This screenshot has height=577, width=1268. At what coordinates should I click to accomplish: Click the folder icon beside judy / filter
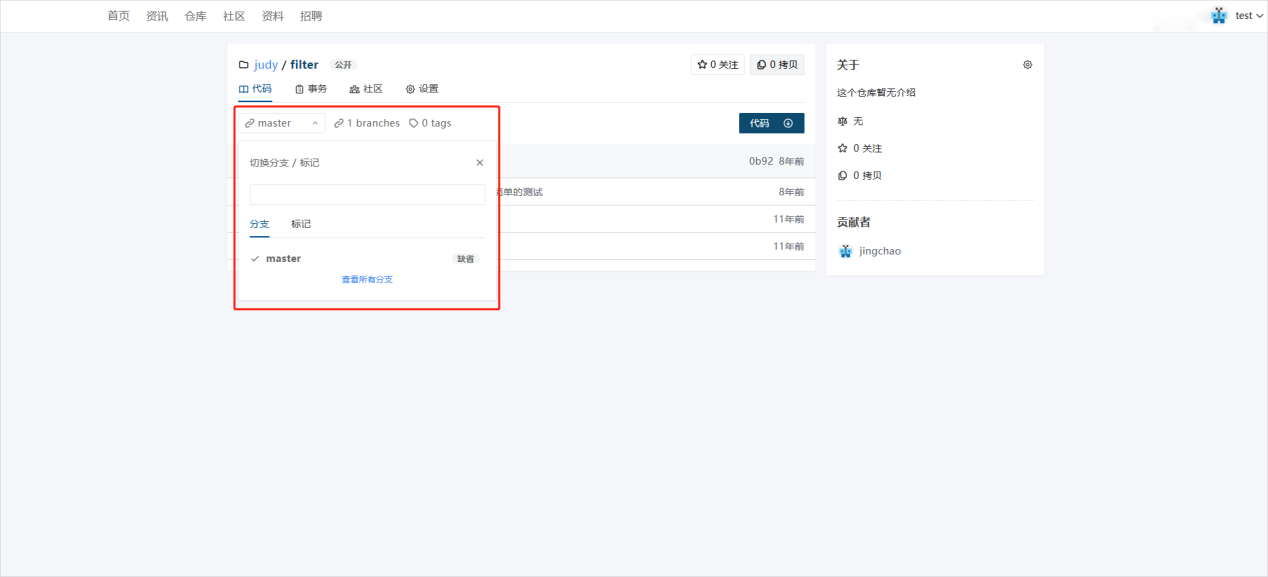[243, 65]
